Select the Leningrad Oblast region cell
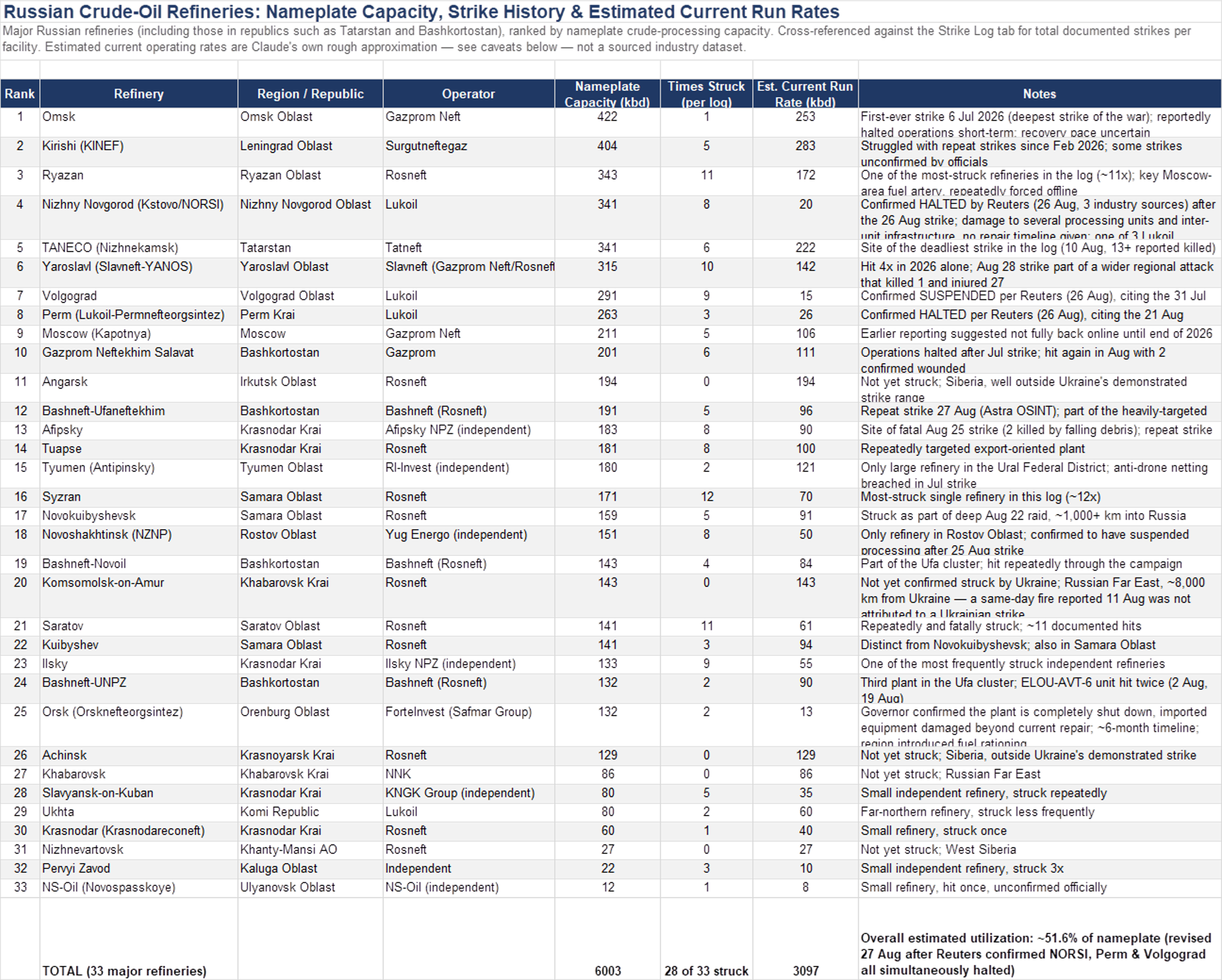Screen dimensions: 1222x980 (x=311, y=152)
